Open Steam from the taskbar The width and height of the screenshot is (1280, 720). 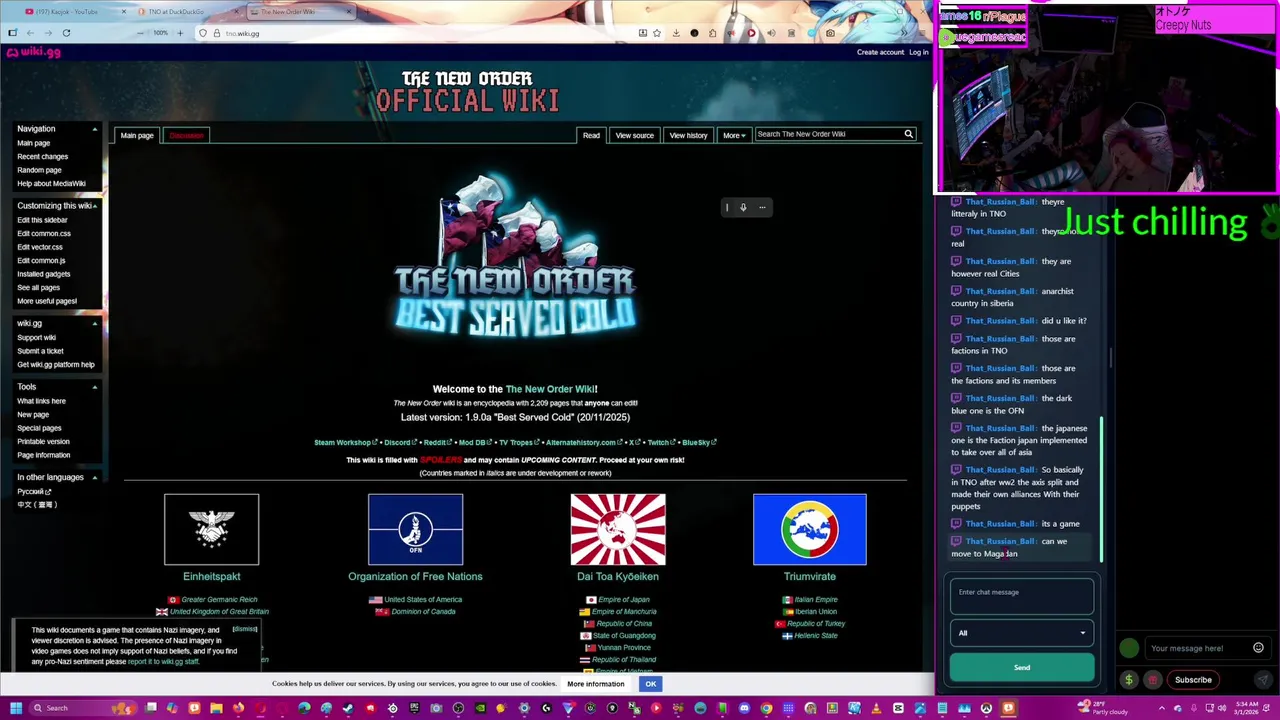(x=347, y=708)
